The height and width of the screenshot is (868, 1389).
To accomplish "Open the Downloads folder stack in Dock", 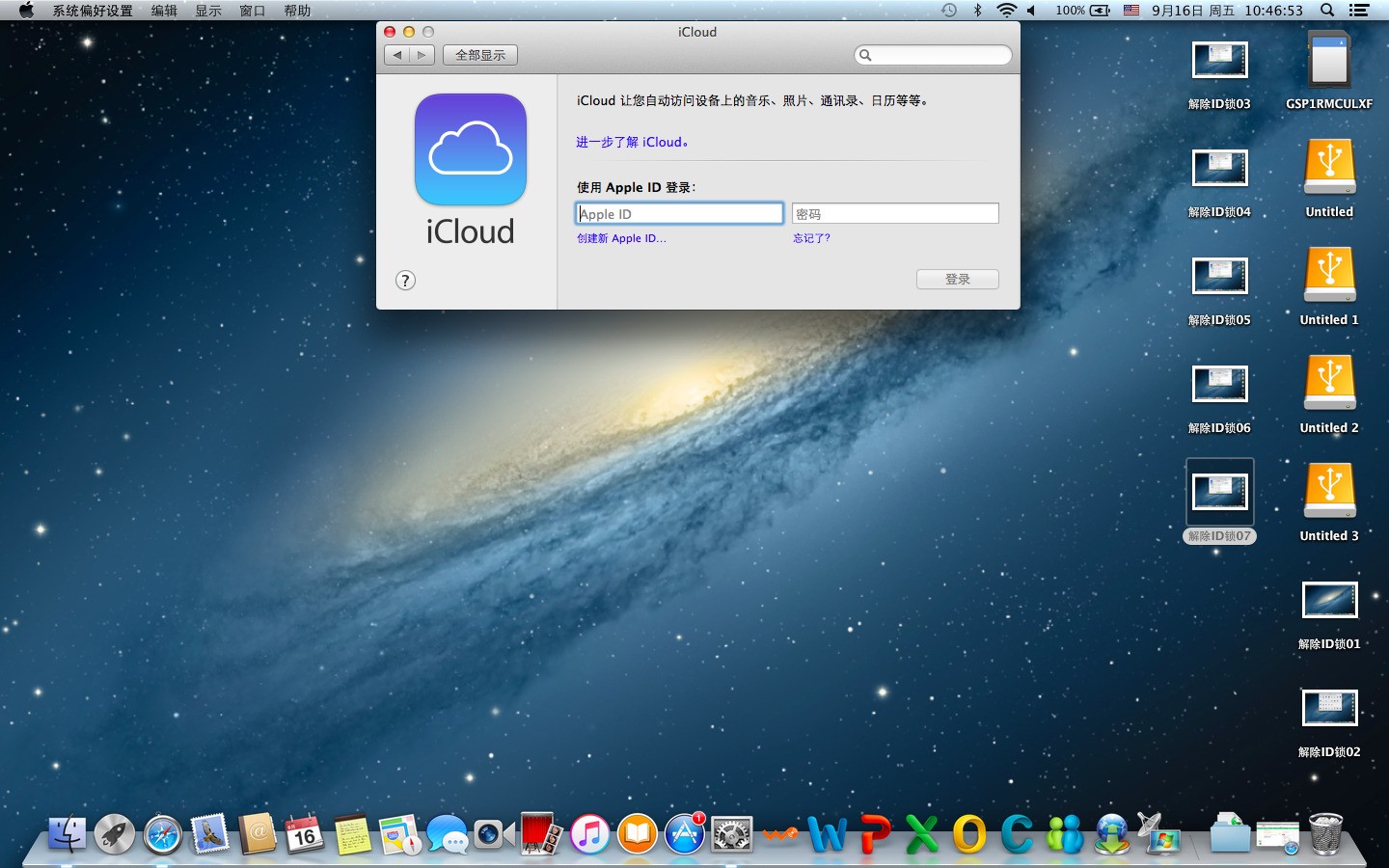I will pos(1230,834).
